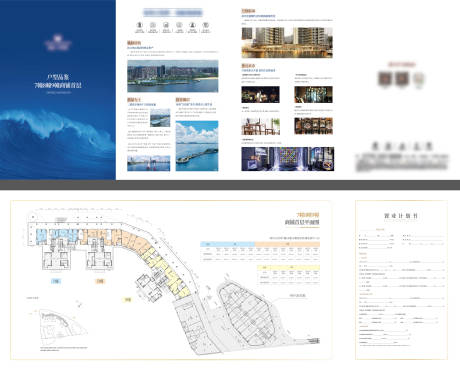The image size is (460, 370).
Task: Click the orange 8幢 building label
Action: click(100, 281)
